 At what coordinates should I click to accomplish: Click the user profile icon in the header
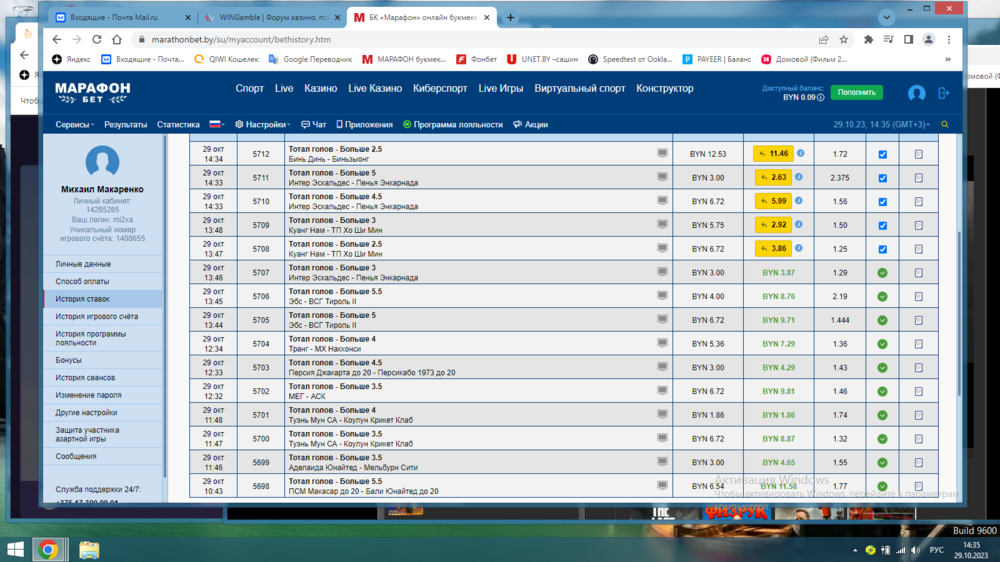point(916,93)
